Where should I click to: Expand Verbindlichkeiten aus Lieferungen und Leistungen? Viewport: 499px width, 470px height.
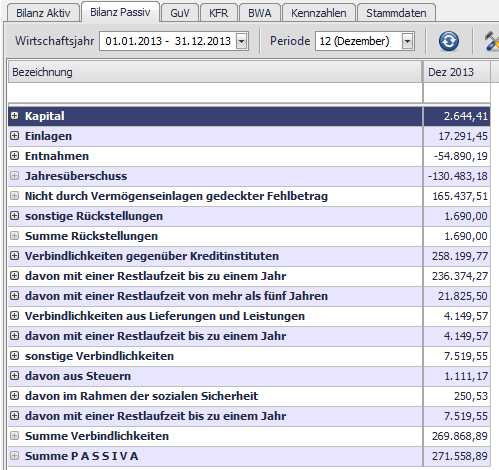(x=14, y=316)
